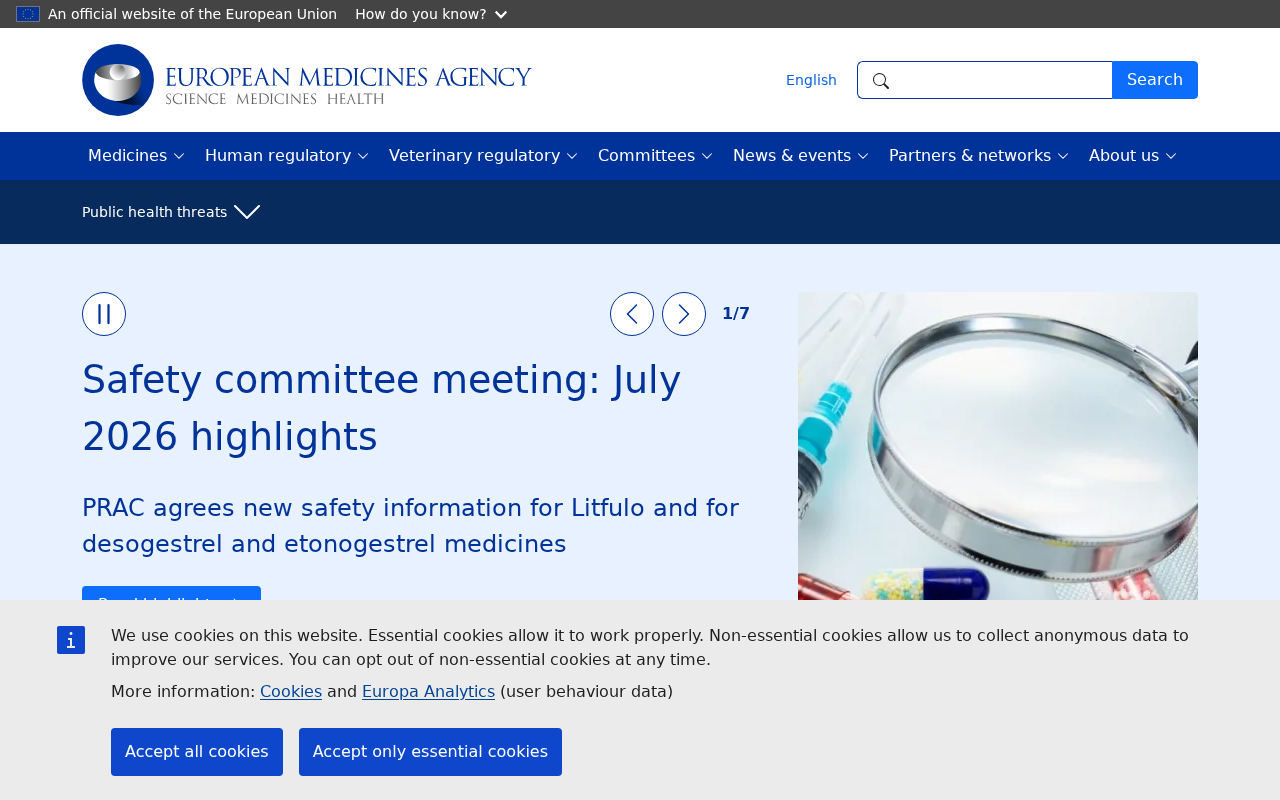Click the 1/7 slide counter
This screenshot has width=1280, height=800.
736,314
